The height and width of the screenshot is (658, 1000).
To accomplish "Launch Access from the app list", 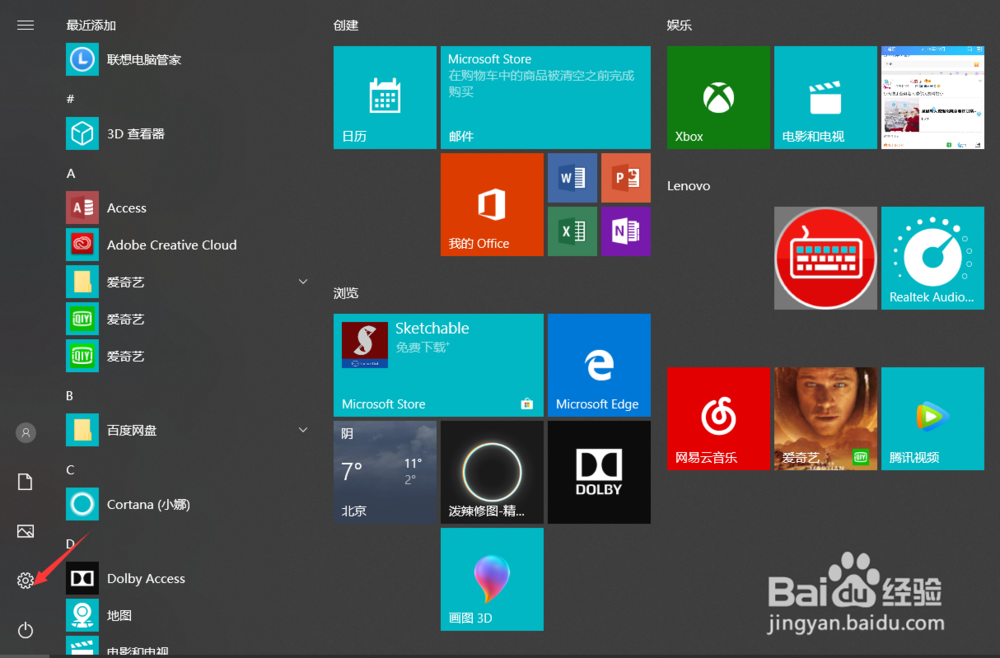I will (187, 208).
